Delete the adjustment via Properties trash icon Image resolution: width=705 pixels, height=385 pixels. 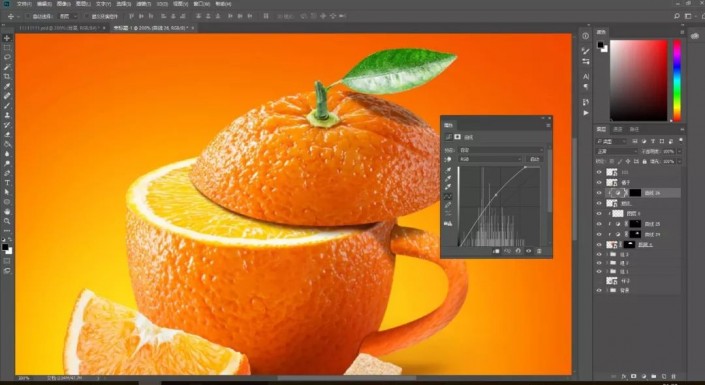point(539,251)
